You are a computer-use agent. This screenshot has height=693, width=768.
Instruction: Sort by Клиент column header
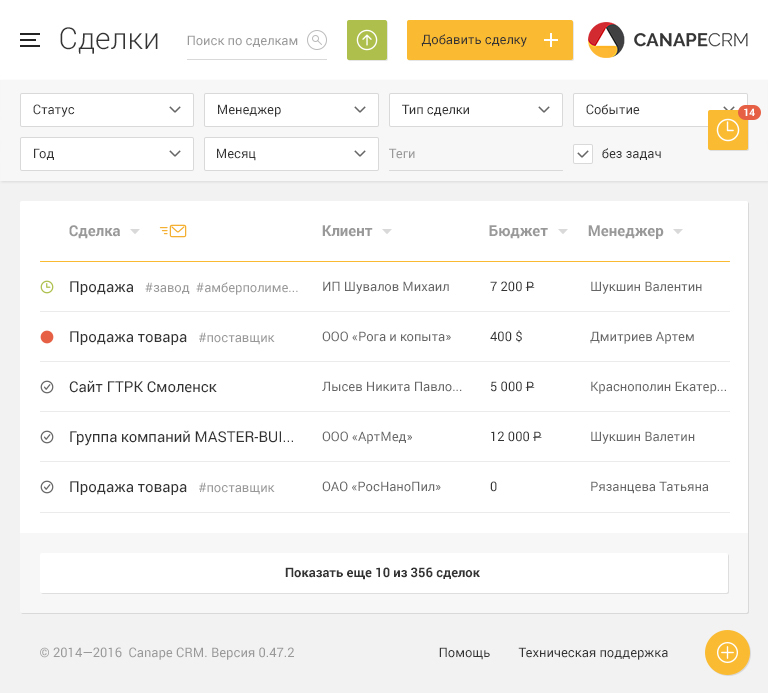coord(357,231)
